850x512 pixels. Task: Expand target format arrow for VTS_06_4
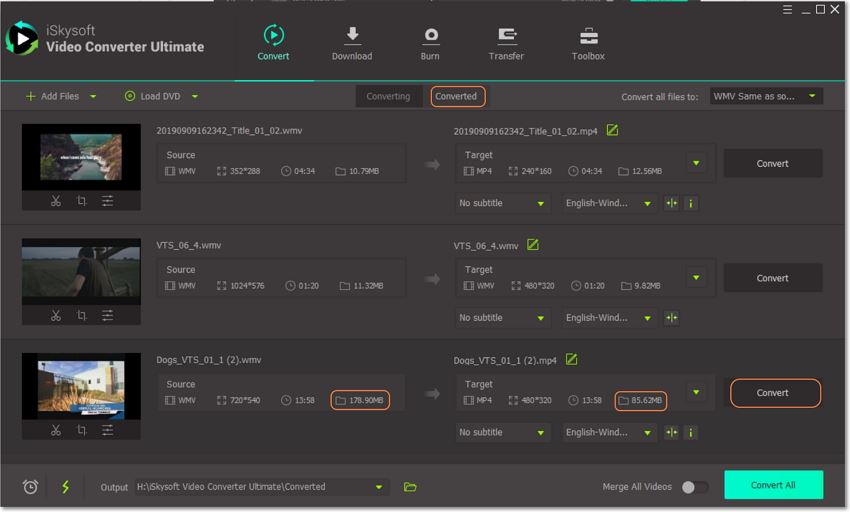click(x=696, y=278)
